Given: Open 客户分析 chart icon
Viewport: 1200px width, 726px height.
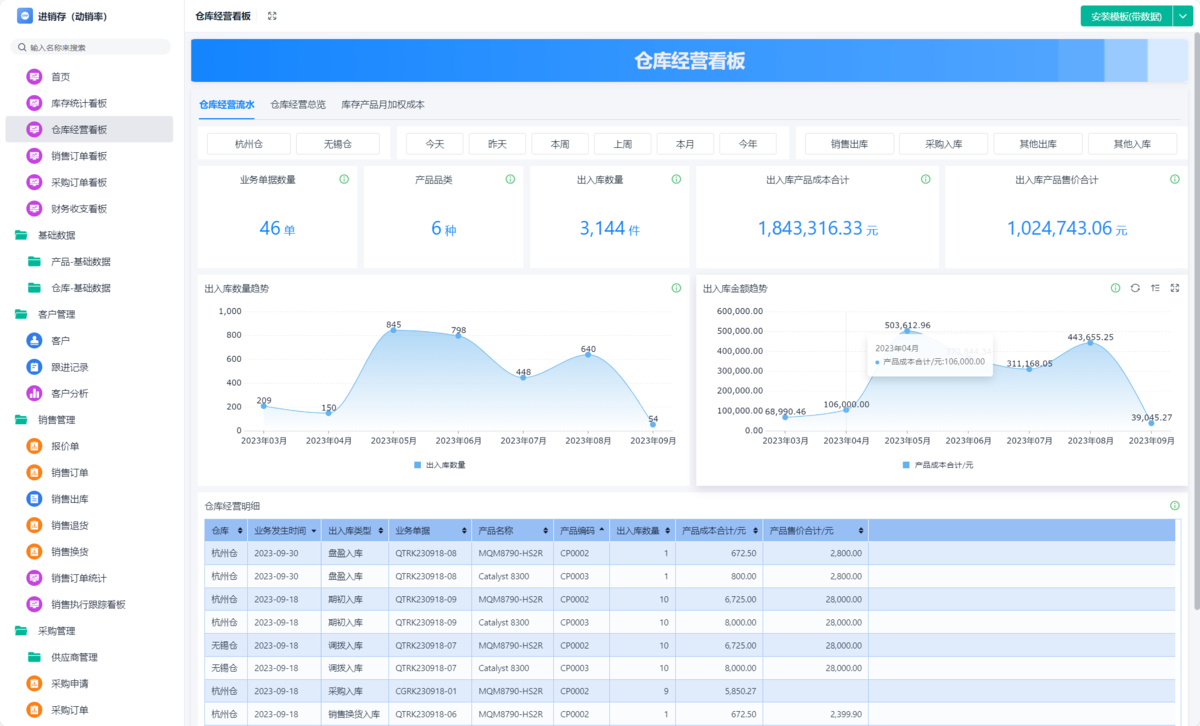Looking at the screenshot, I should 34,393.
